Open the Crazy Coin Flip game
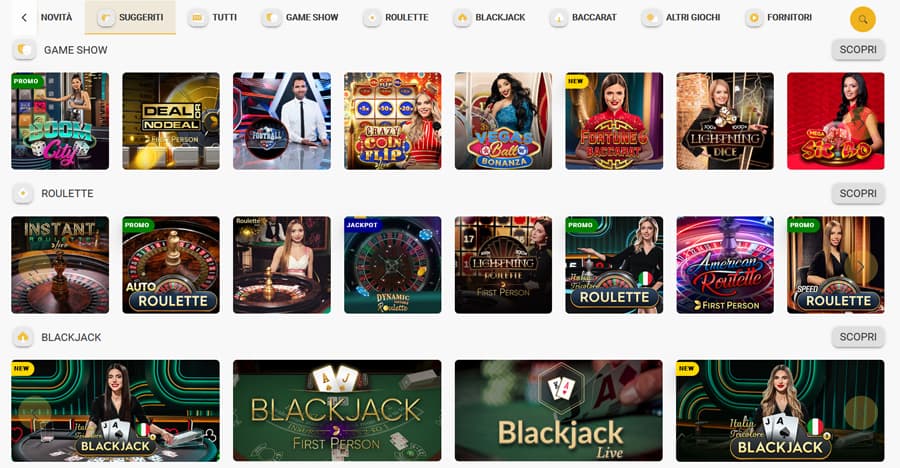Viewport: 900px width, 468px height. (x=393, y=121)
